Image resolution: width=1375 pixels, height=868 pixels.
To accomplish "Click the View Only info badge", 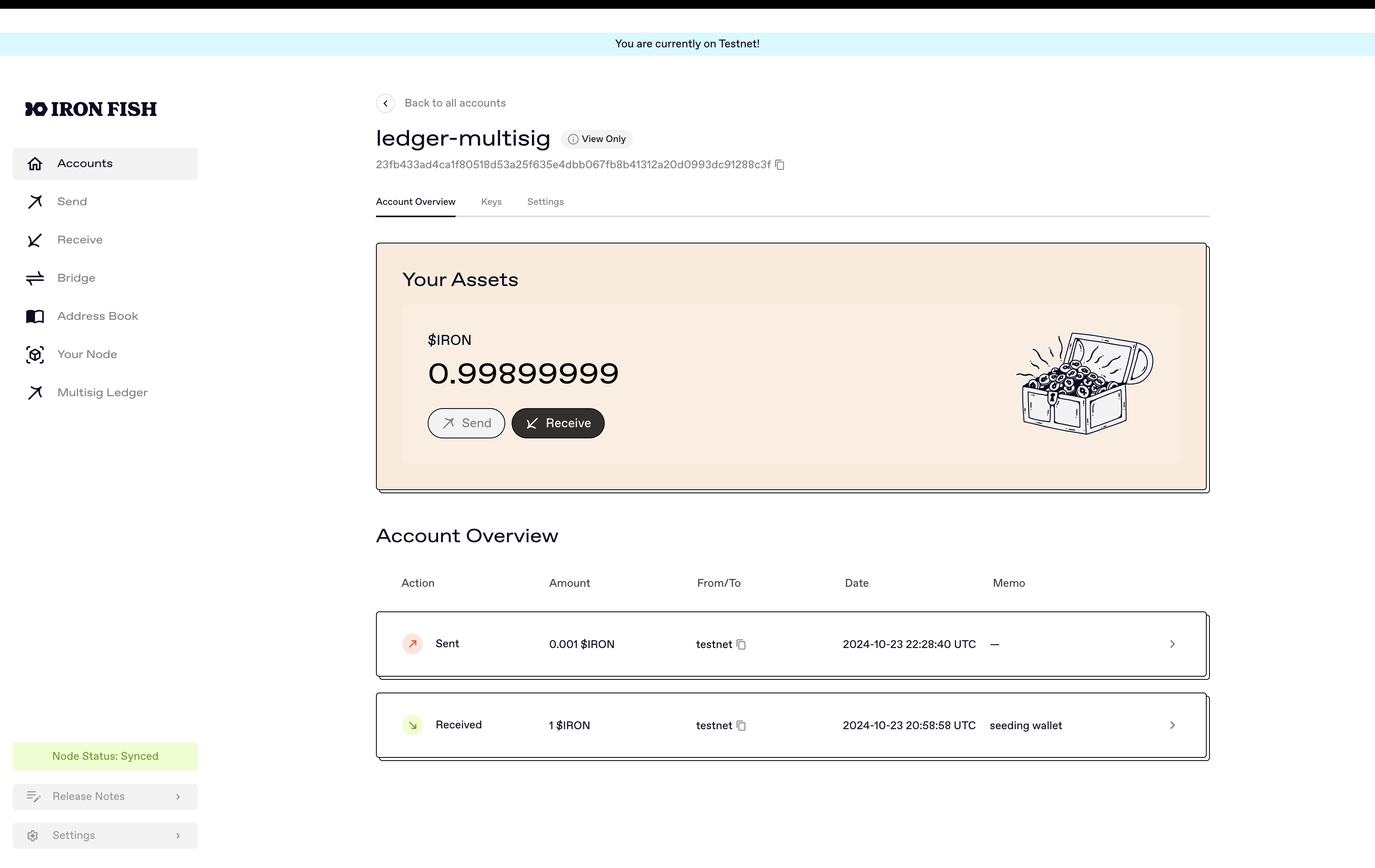I will click(x=597, y=139).
